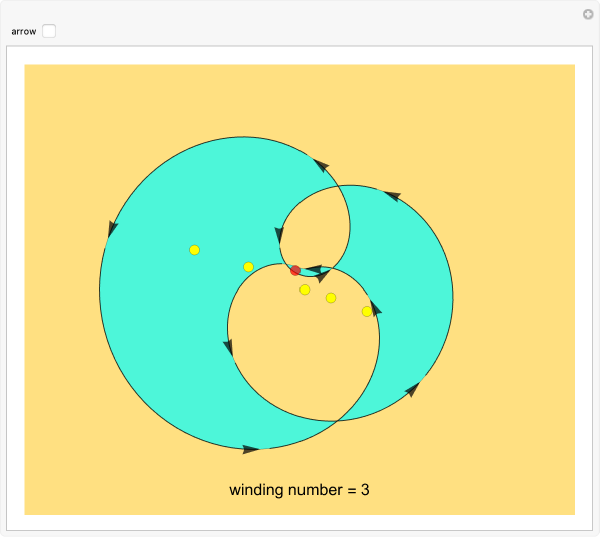Click the topmost arrowhead on the curve

[321, 164]
